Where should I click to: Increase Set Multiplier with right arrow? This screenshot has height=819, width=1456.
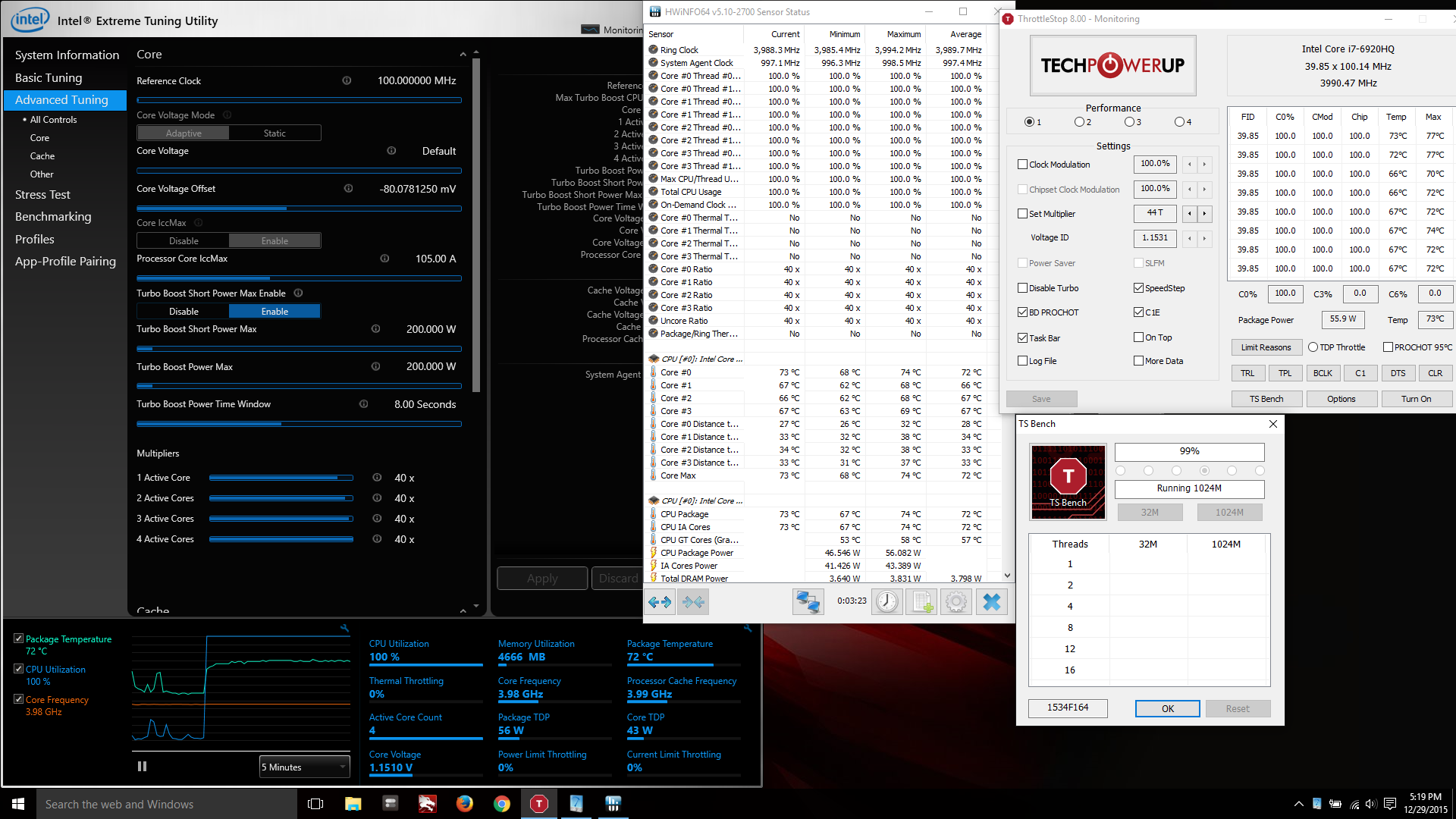click(1204, 214)
